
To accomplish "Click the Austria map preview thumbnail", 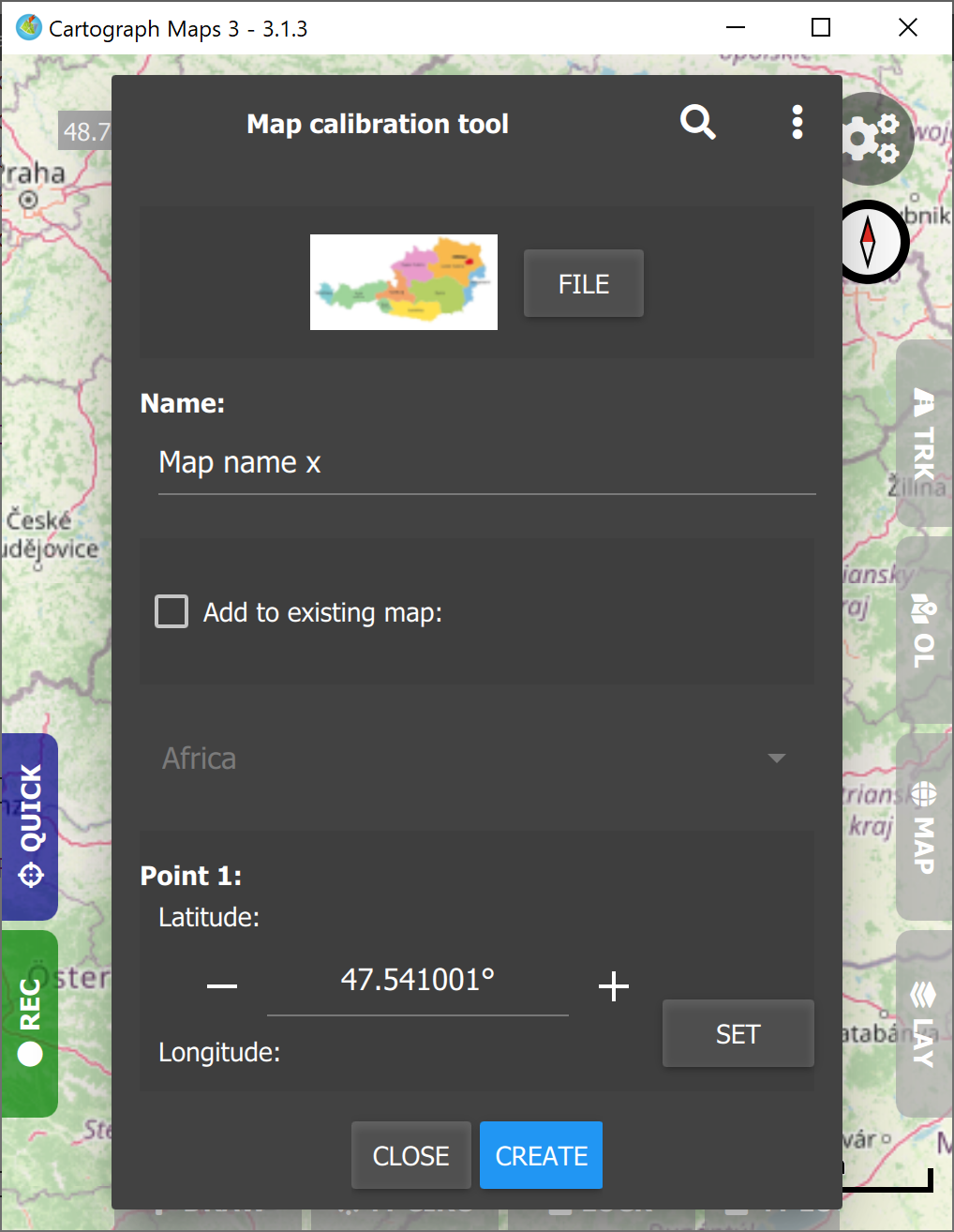I will (x=403, y=281).
